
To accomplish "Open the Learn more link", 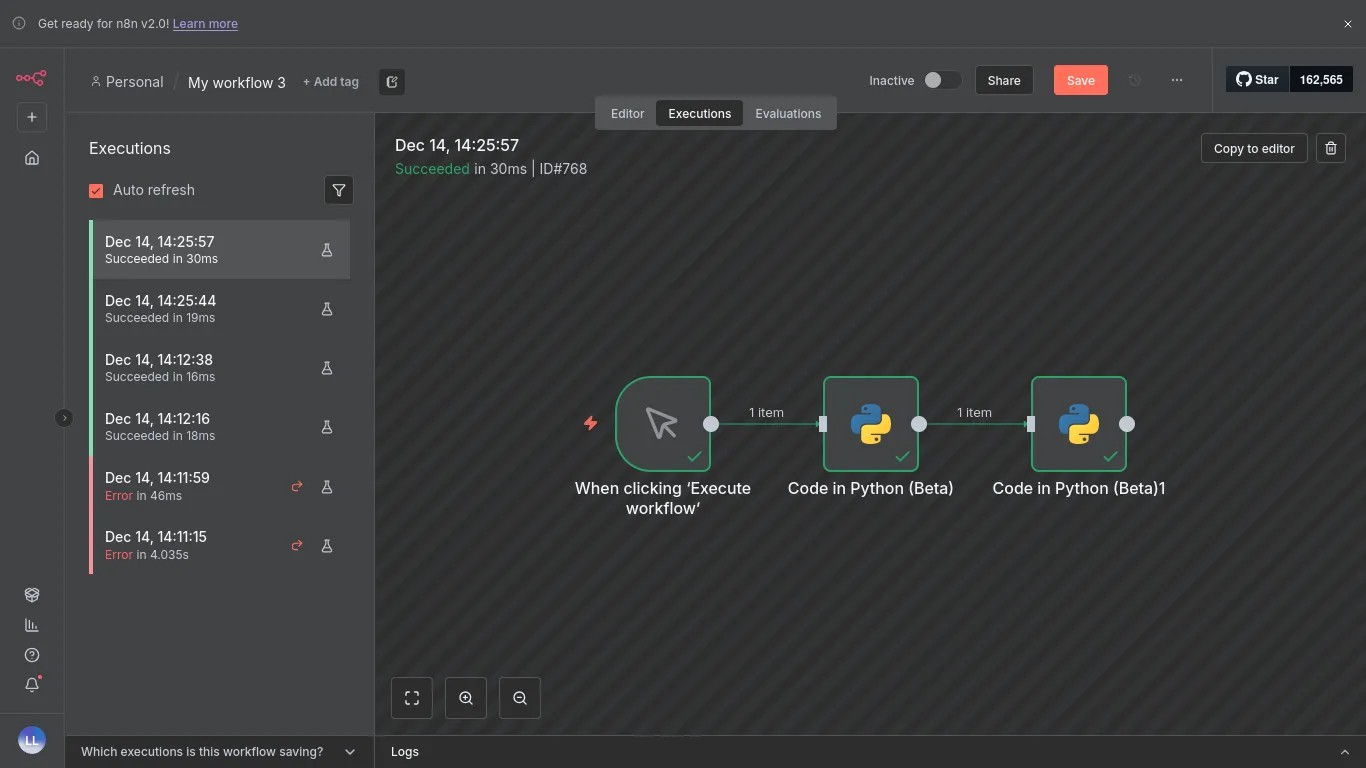I will [x=205, y=23].
